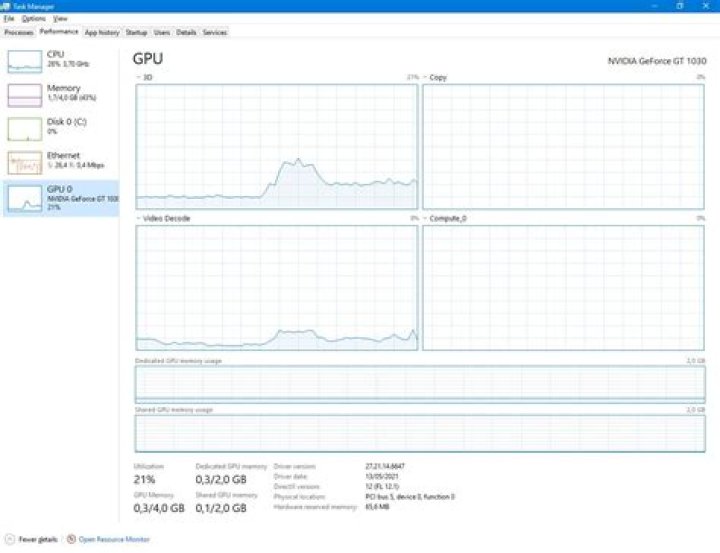The width and height of the screenshot is (720, 553).
Task: Collapse view with Fewer details arrow icon
Action: coord(10,539)
